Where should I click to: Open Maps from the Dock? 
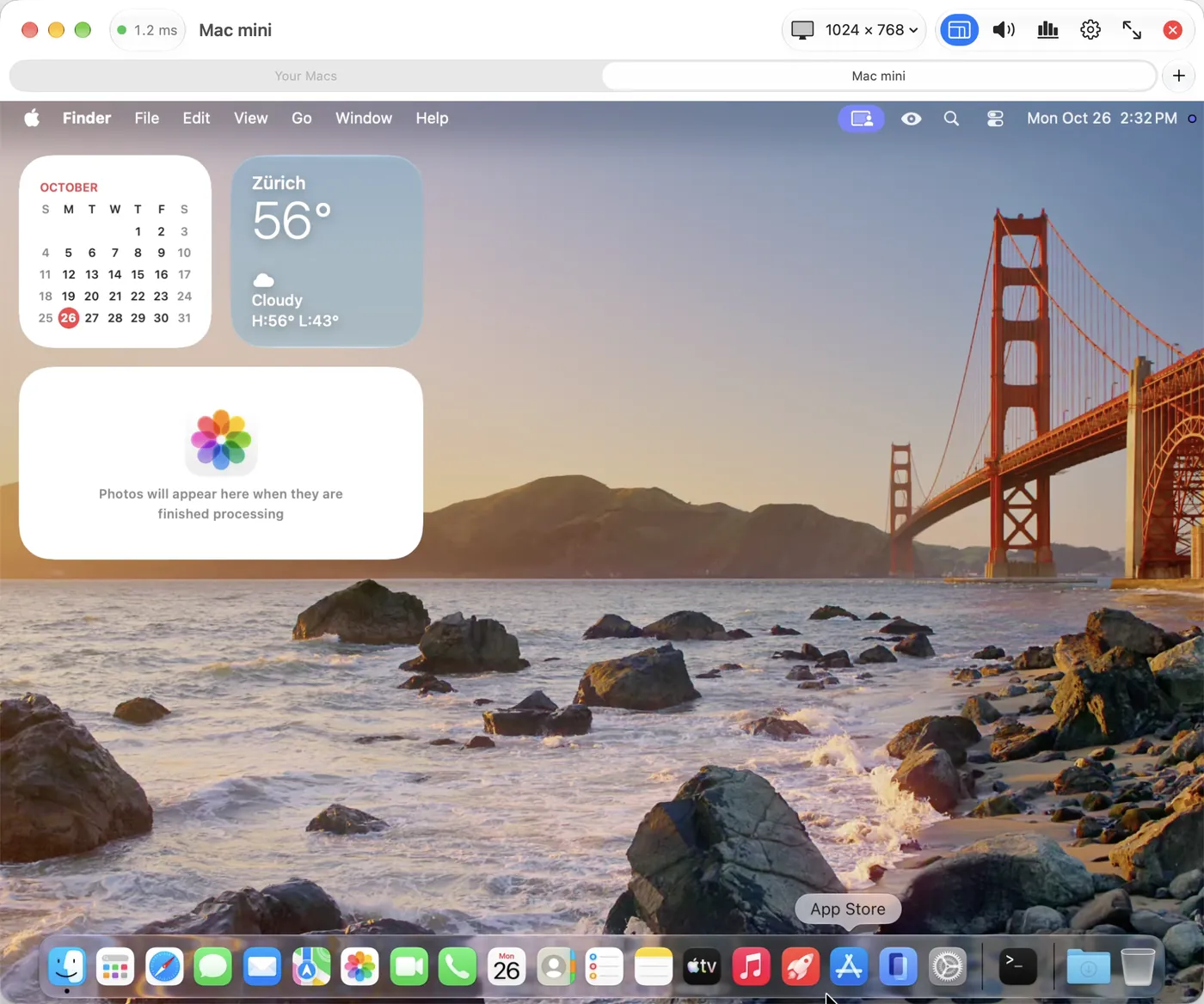point(311,967)
